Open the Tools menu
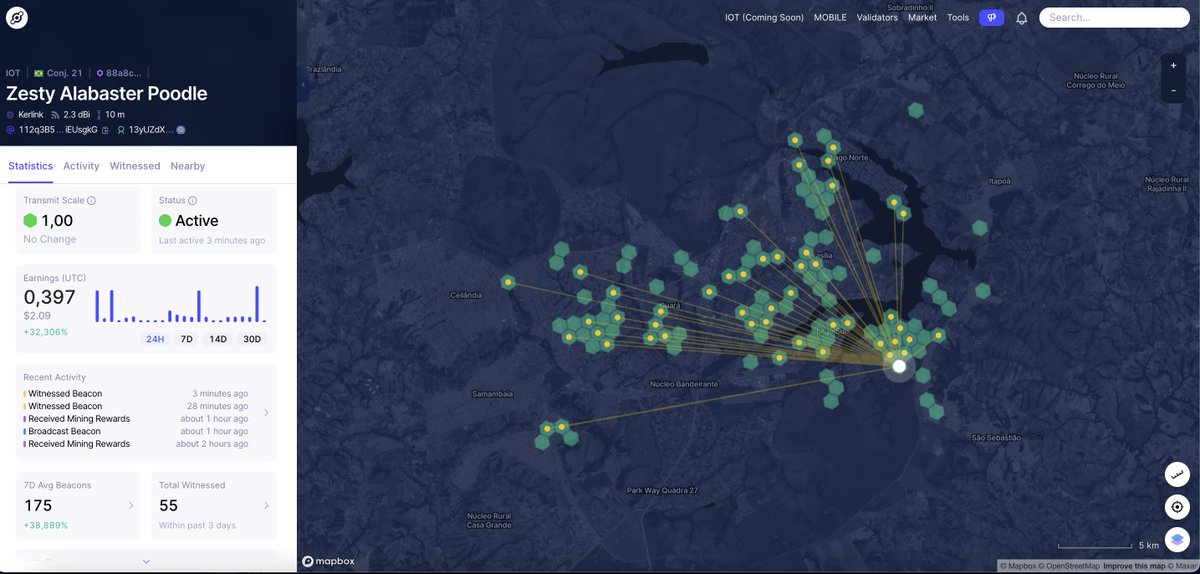Viewport: 1200px width, 574px height. click(x=958, y=18)
